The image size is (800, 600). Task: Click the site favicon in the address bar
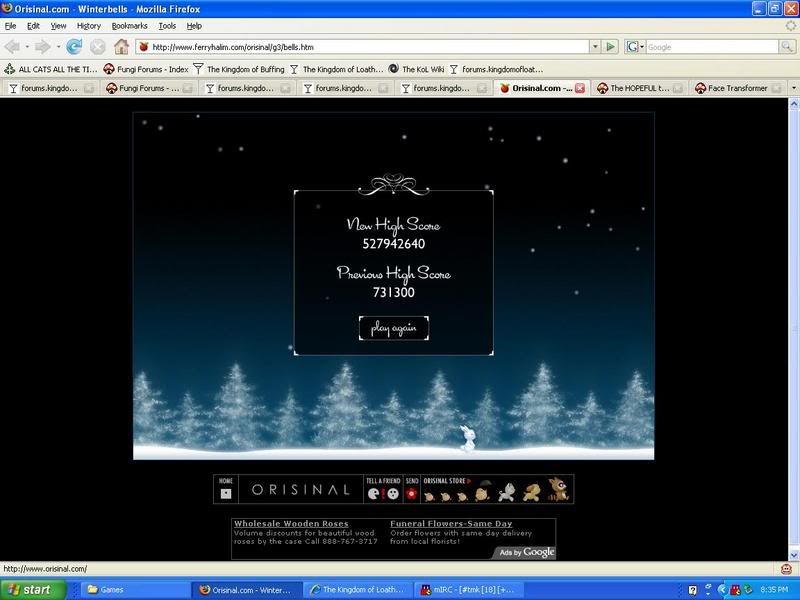pos(144,47)
